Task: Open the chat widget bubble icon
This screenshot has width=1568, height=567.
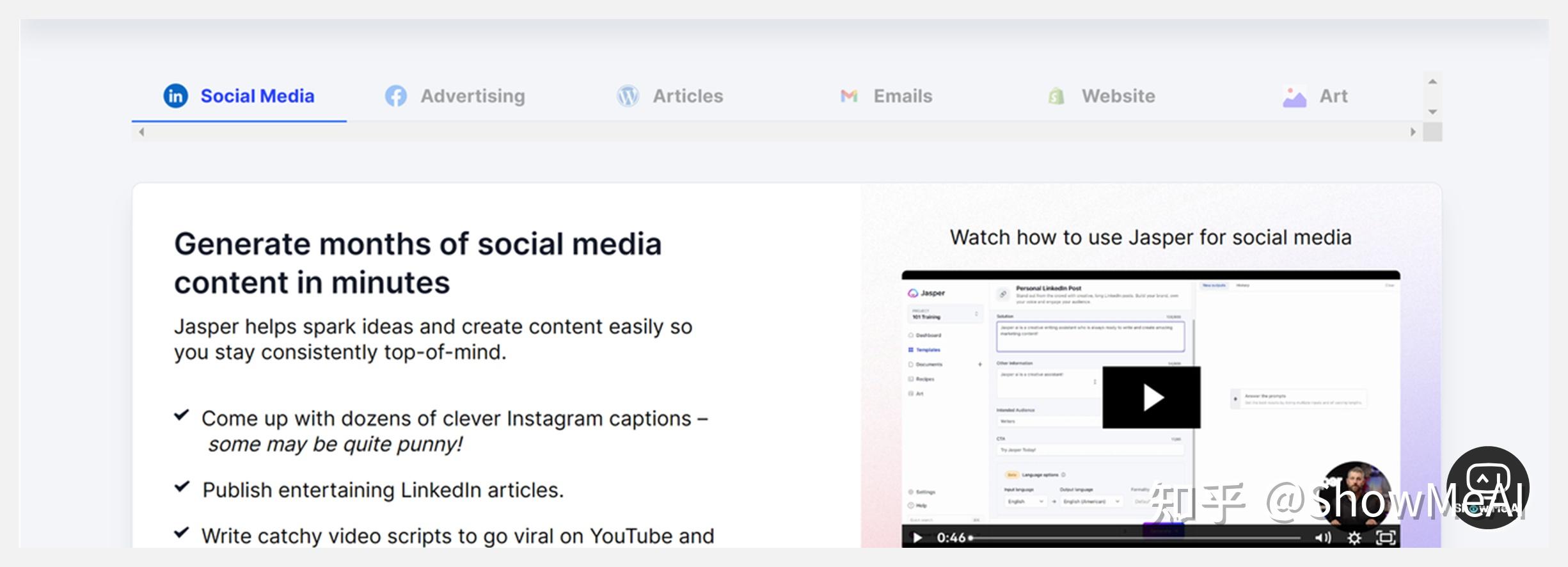Action: click(1487, 488)
